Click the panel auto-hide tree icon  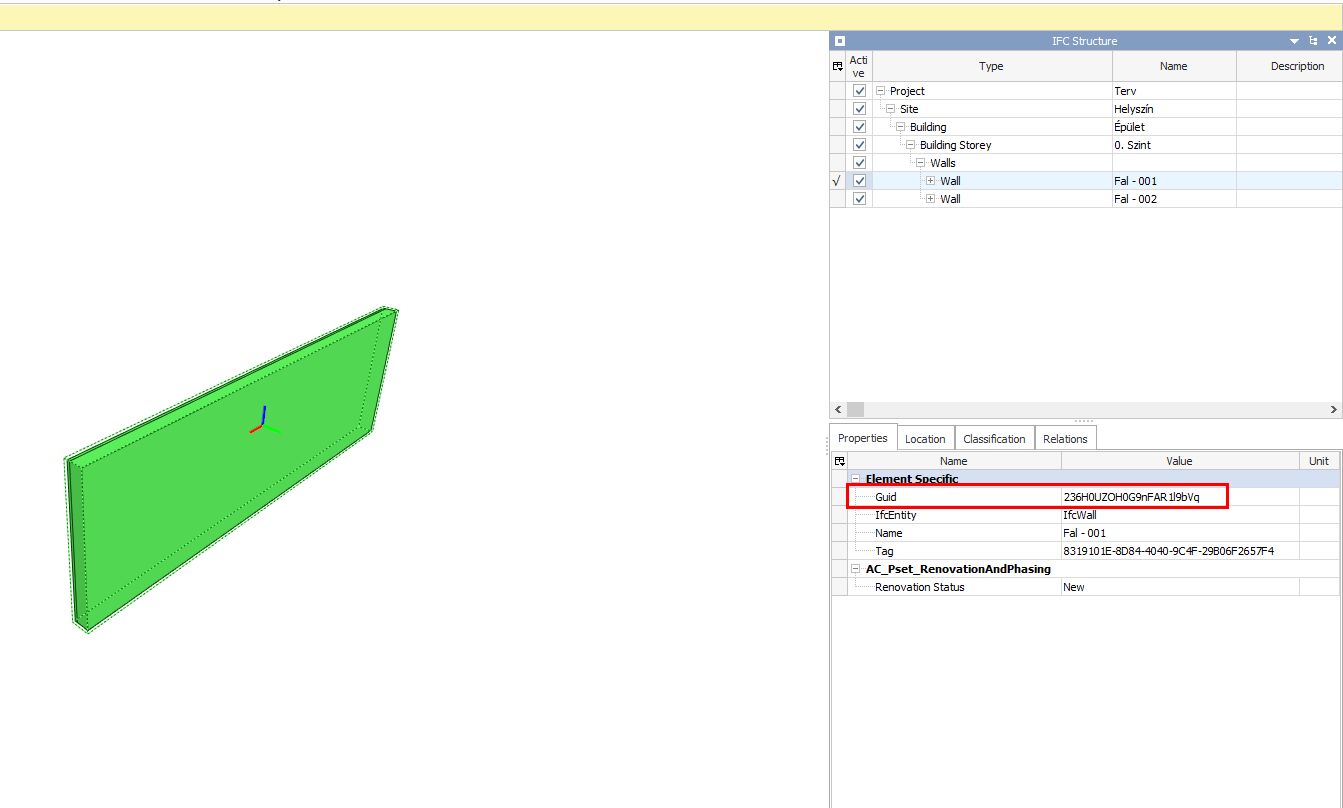1313,41
